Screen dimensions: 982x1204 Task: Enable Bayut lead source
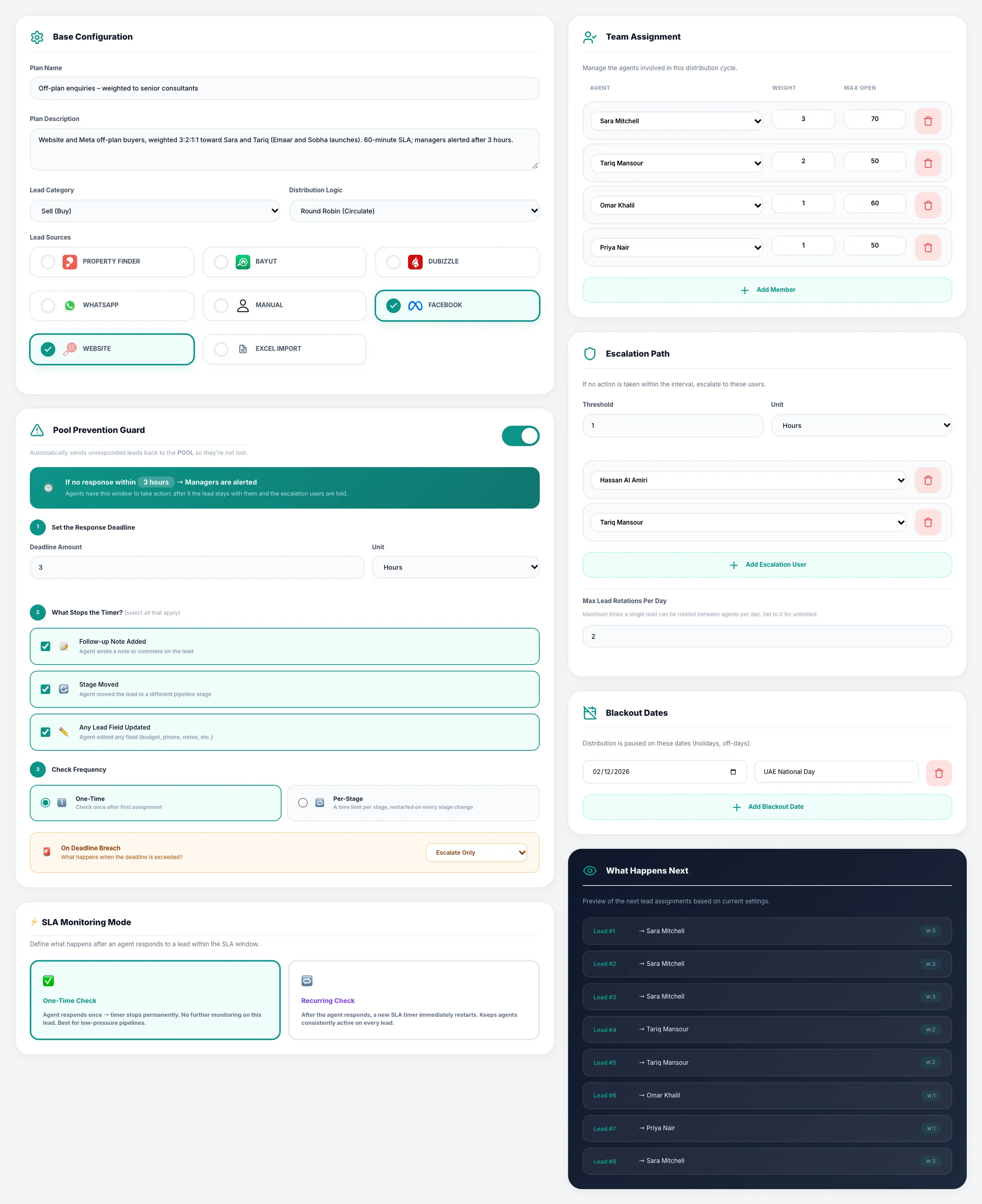[x=284, y=262]
